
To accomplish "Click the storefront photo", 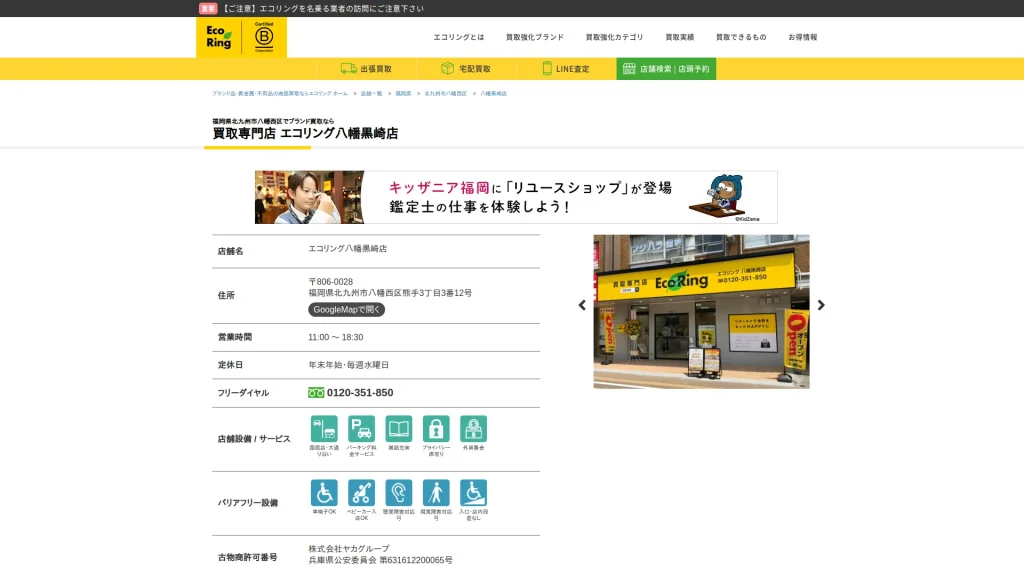I will (x=701, y=312).
